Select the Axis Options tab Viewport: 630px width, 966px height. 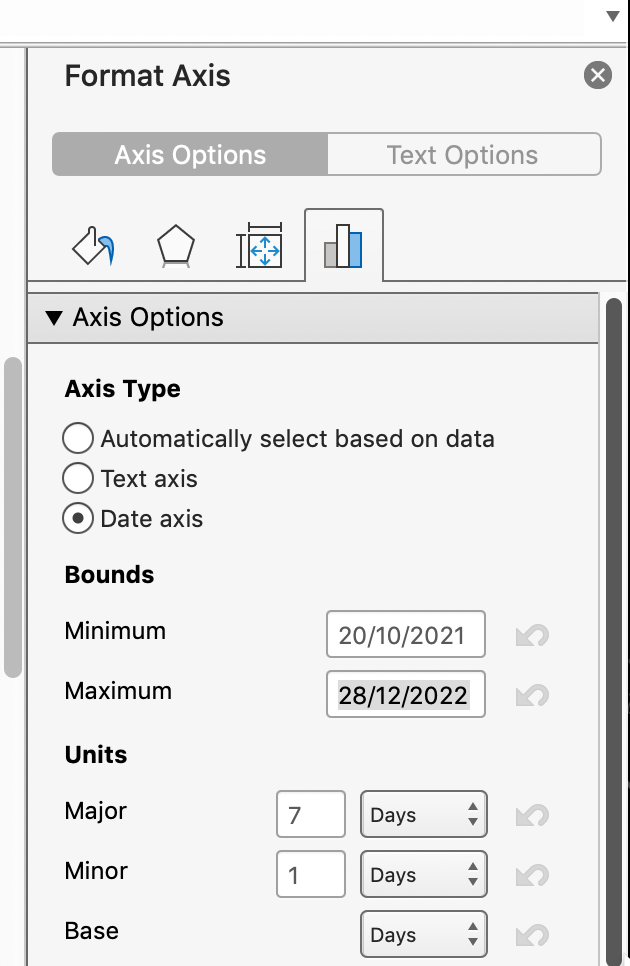190,154
